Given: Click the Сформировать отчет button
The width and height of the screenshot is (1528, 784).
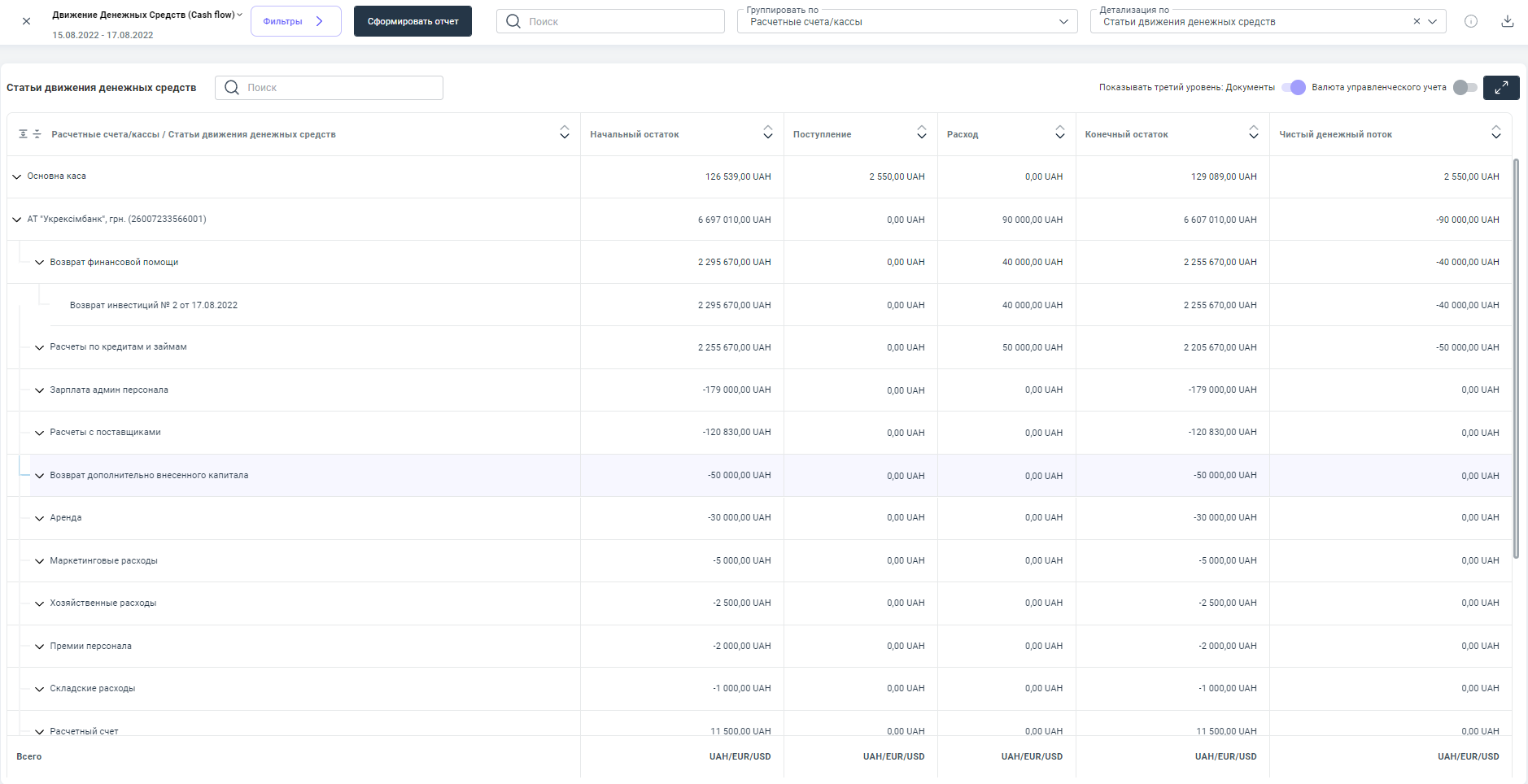Looking at the screenshot, I should pos(413,21).
